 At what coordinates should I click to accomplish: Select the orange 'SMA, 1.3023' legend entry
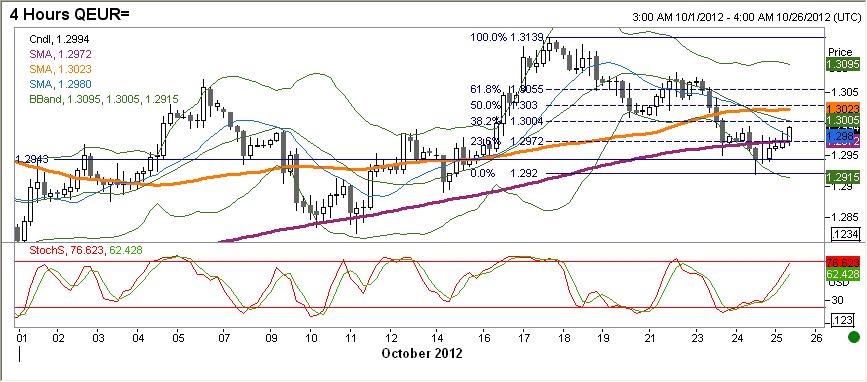[x=60, y=69]
